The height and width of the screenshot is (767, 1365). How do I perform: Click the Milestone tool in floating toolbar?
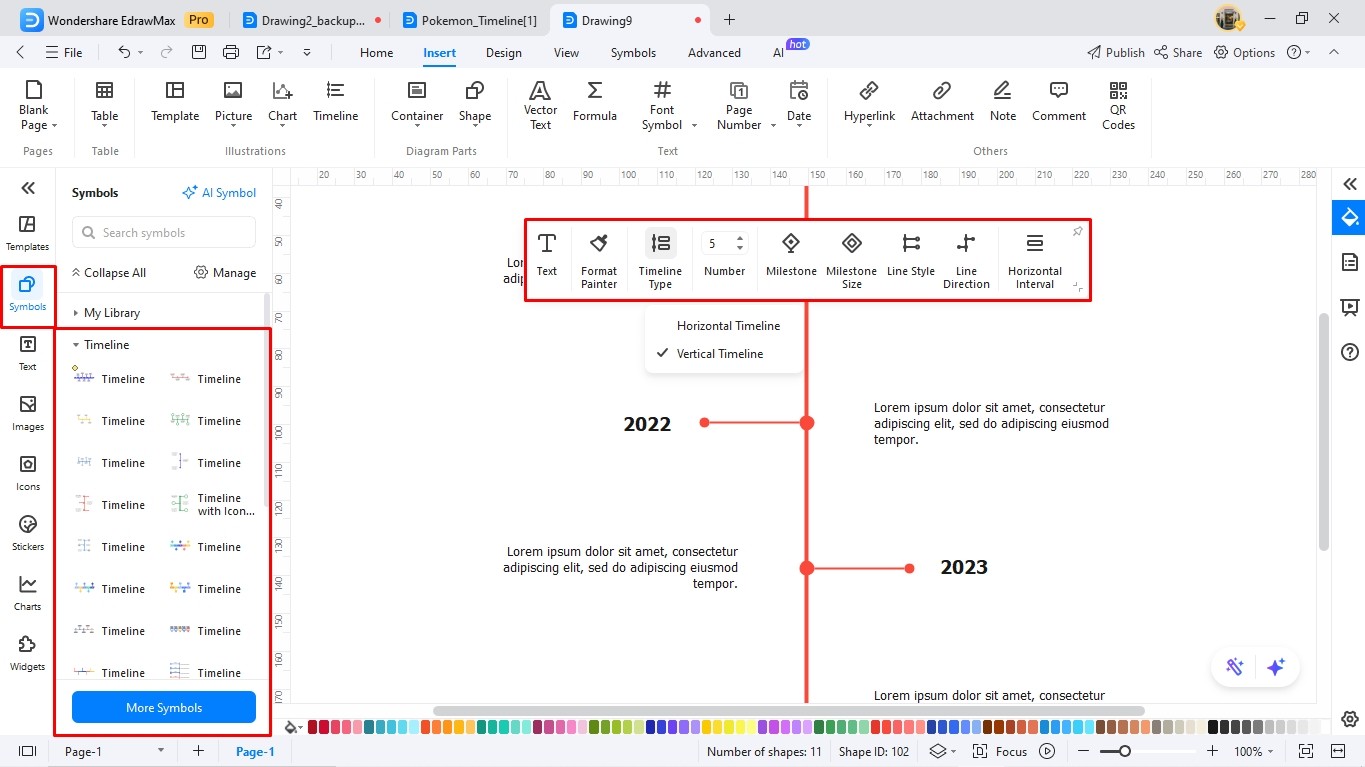(x=791, y=255)
